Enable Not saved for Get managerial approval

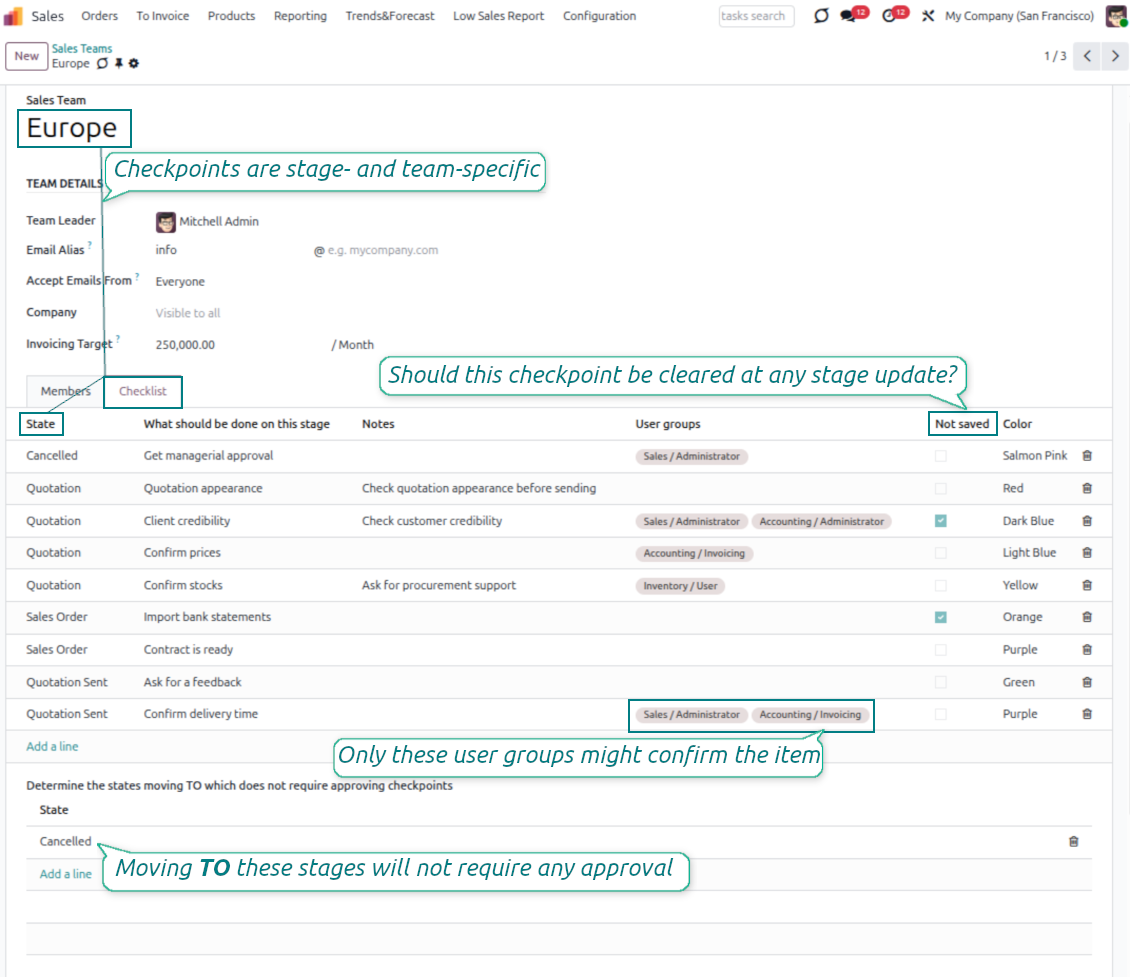pos(940,456)
